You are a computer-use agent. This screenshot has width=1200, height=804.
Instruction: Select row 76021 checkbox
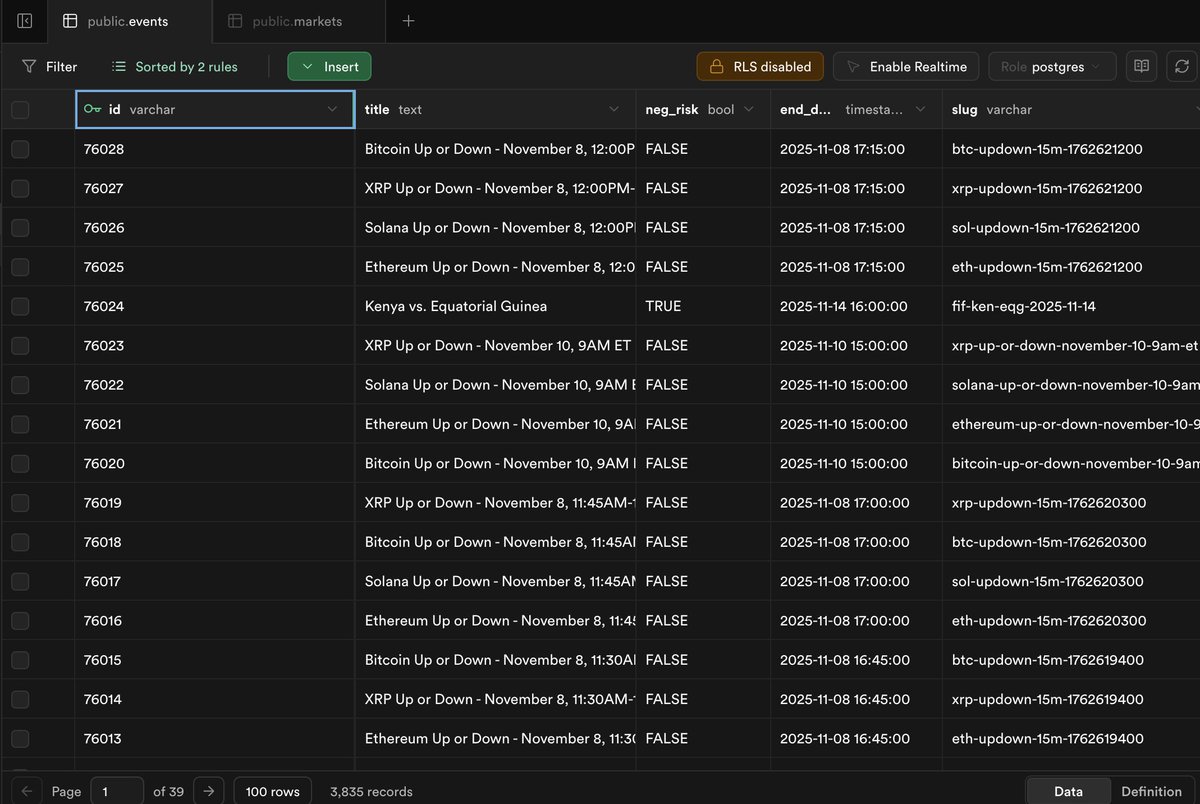click(x=20, y=424)
